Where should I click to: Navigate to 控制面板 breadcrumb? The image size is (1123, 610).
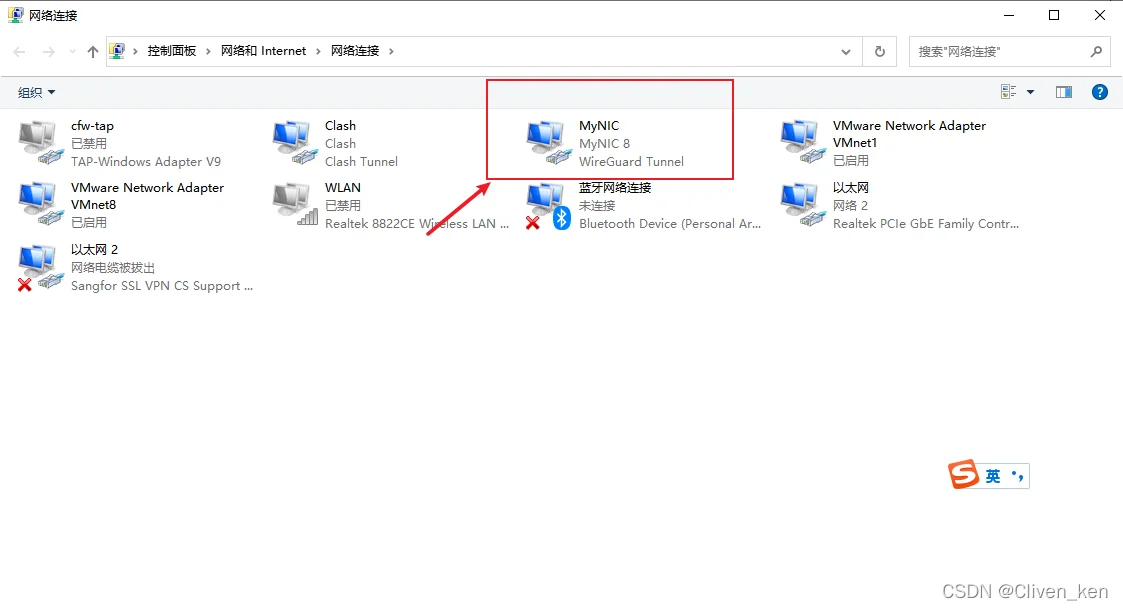coord(172,51)
